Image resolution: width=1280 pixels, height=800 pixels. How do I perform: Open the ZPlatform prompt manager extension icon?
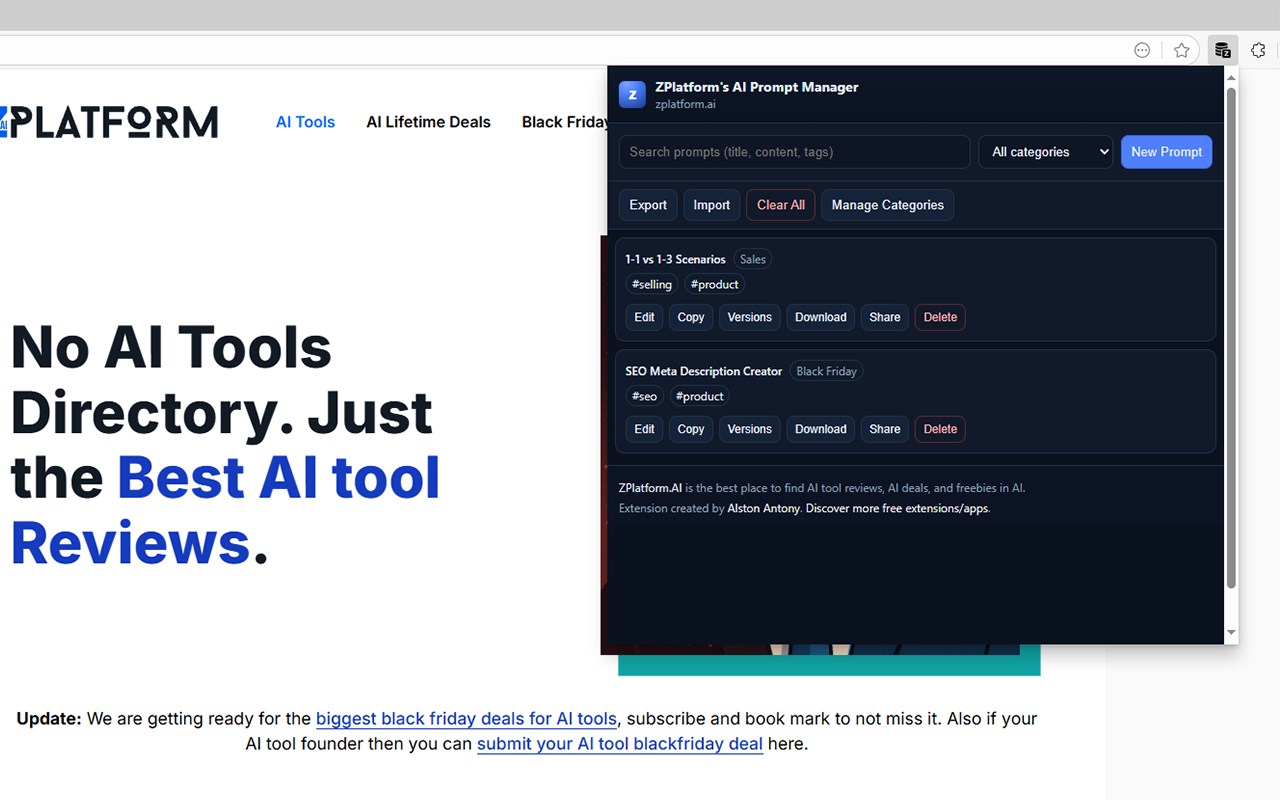1222,50
